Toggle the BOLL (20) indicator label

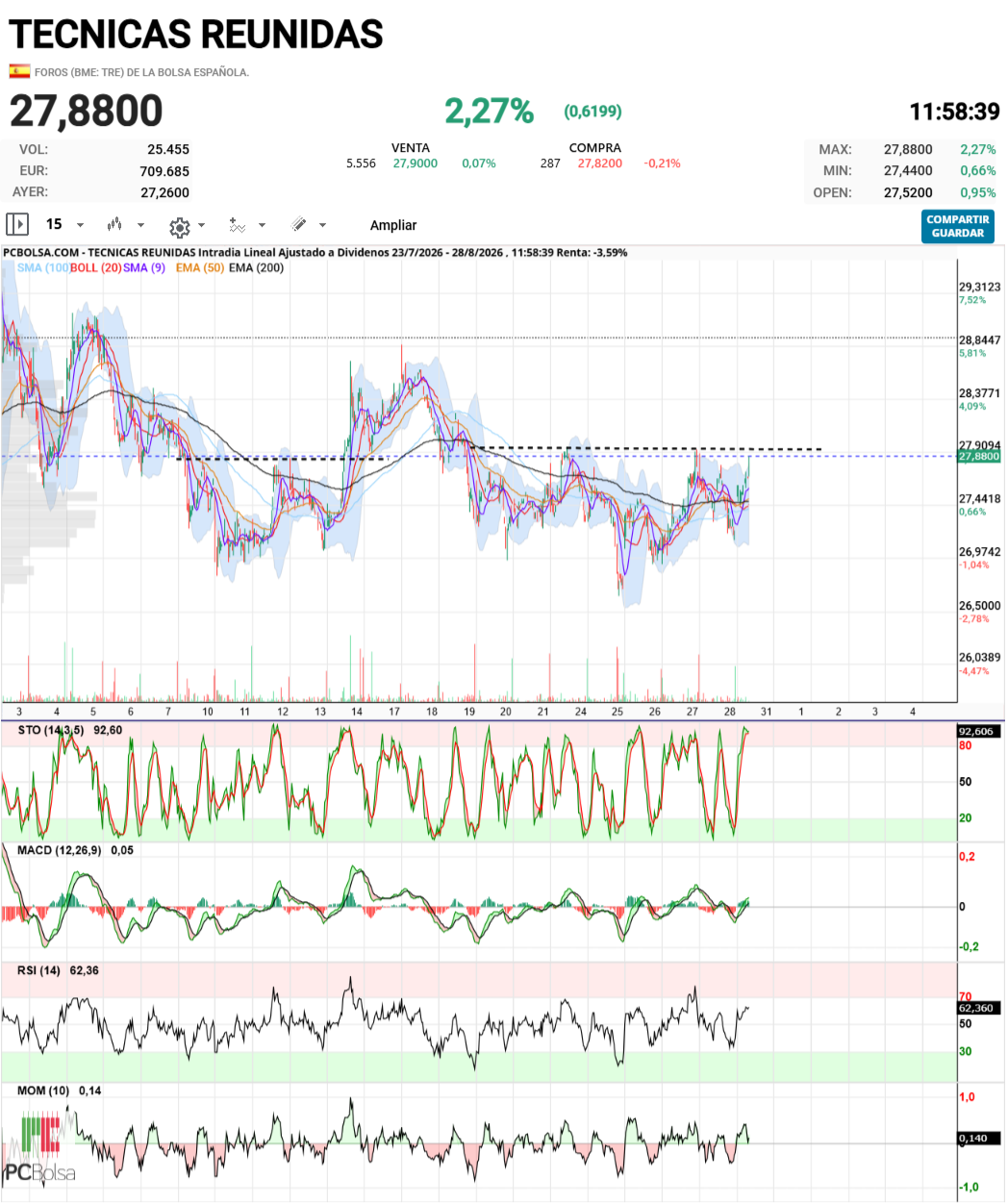(x=95, y=267)
